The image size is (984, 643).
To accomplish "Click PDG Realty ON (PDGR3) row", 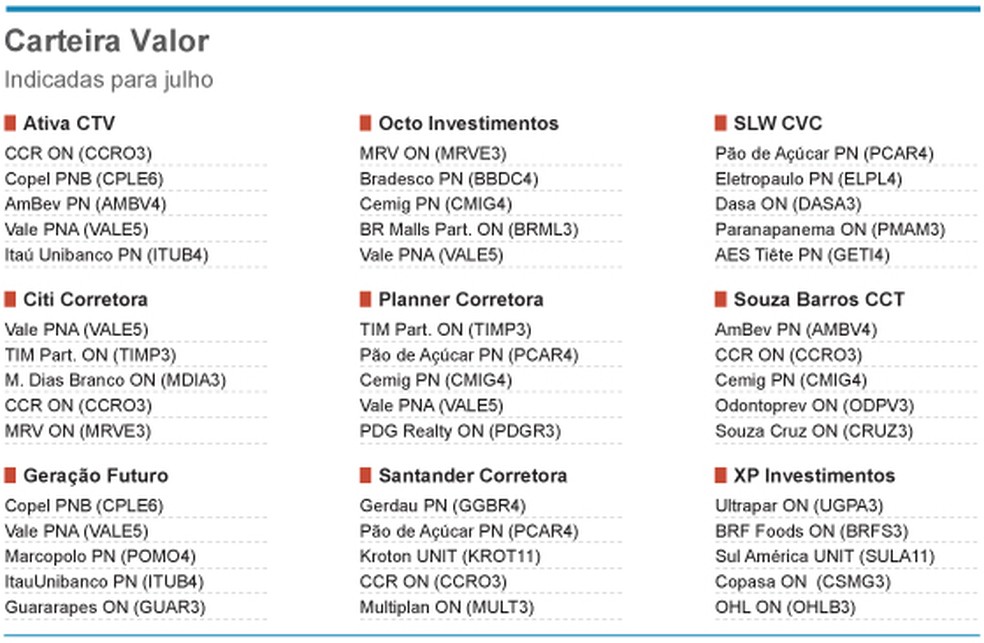I will pos(460,431).
